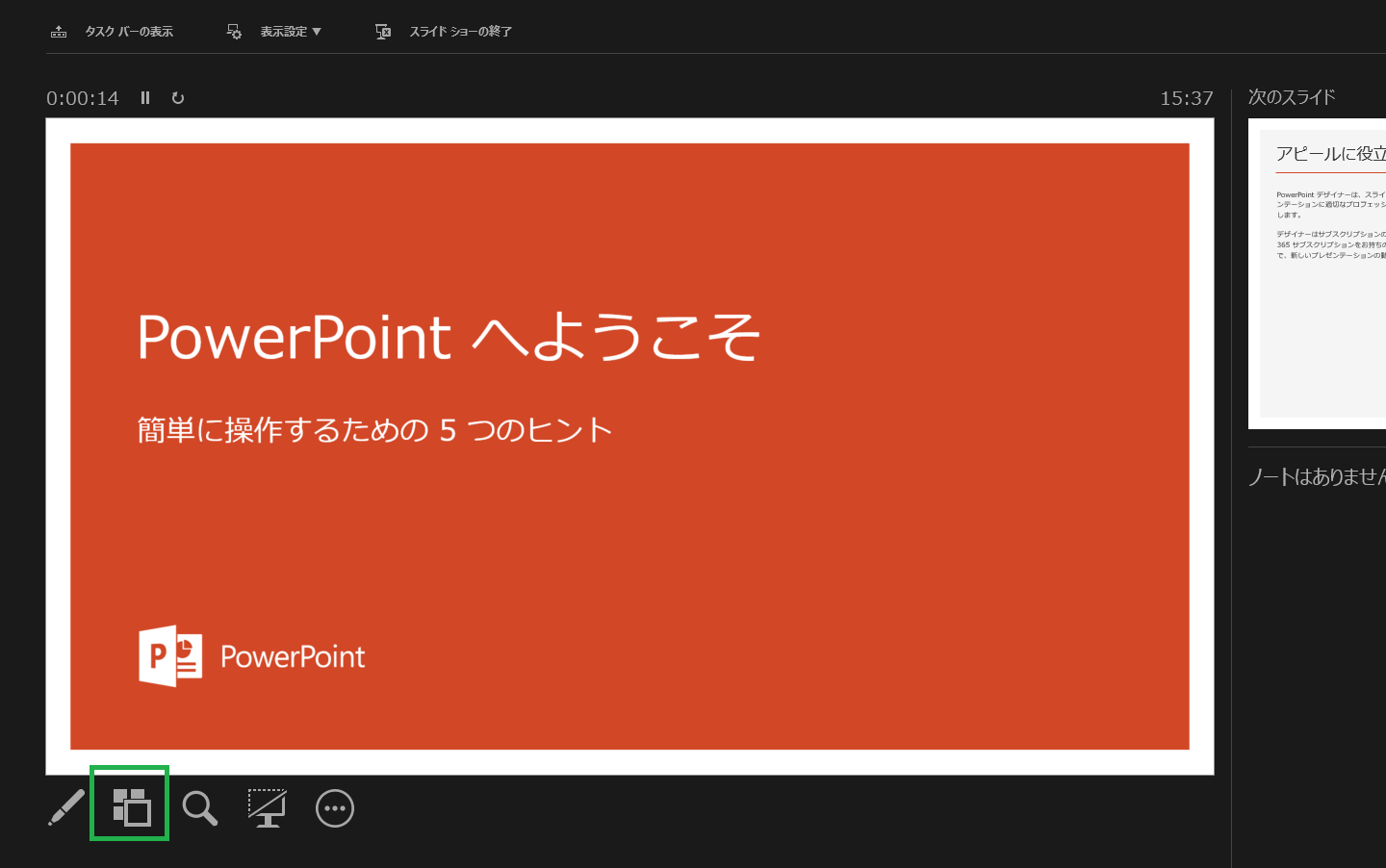Image resolution: width=1386 pixels, height=868 pixels.
Task: Pause the presentation timer
Action: tap(145, 97)
